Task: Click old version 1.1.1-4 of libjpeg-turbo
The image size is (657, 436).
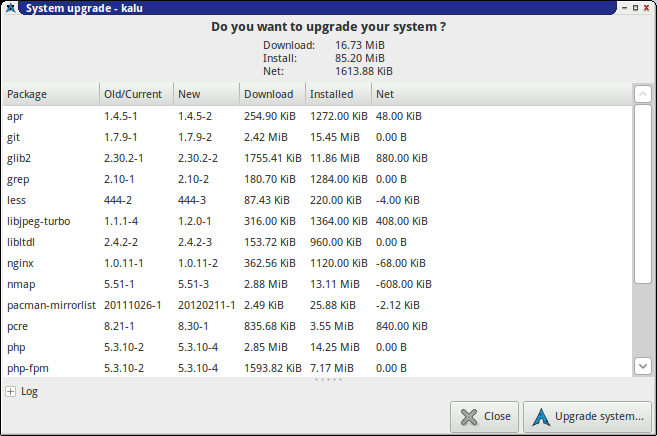Action: tap(121, 221)
